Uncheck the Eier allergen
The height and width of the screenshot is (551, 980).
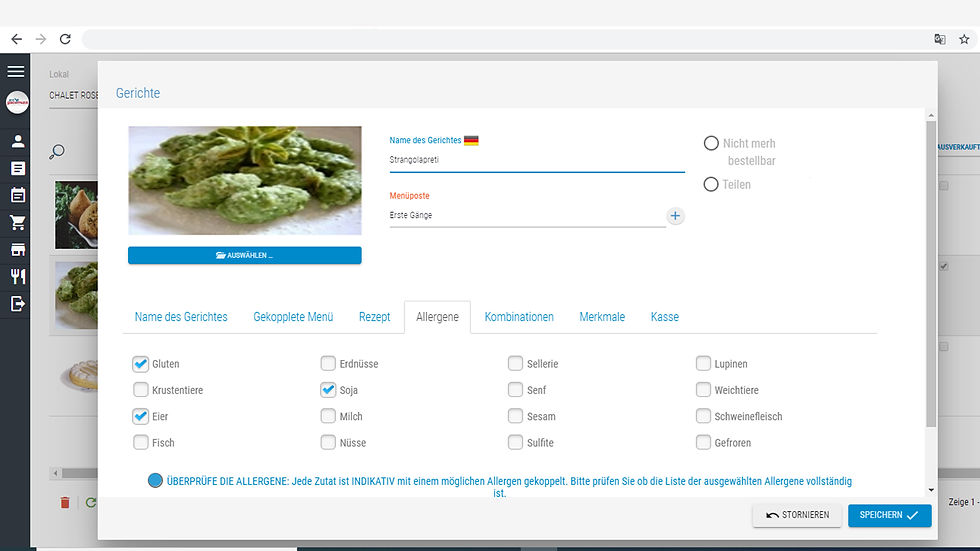tap(141, 416)
